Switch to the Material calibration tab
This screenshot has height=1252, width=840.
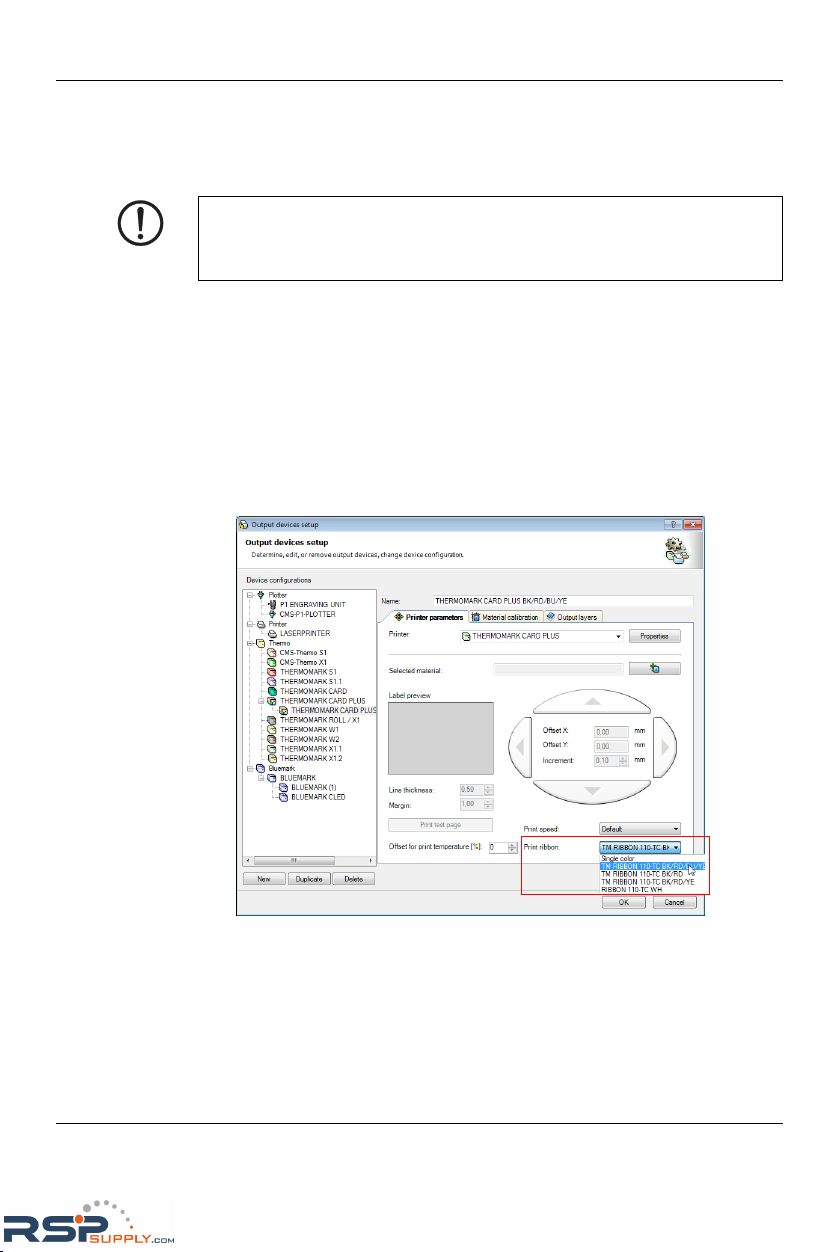506,617
